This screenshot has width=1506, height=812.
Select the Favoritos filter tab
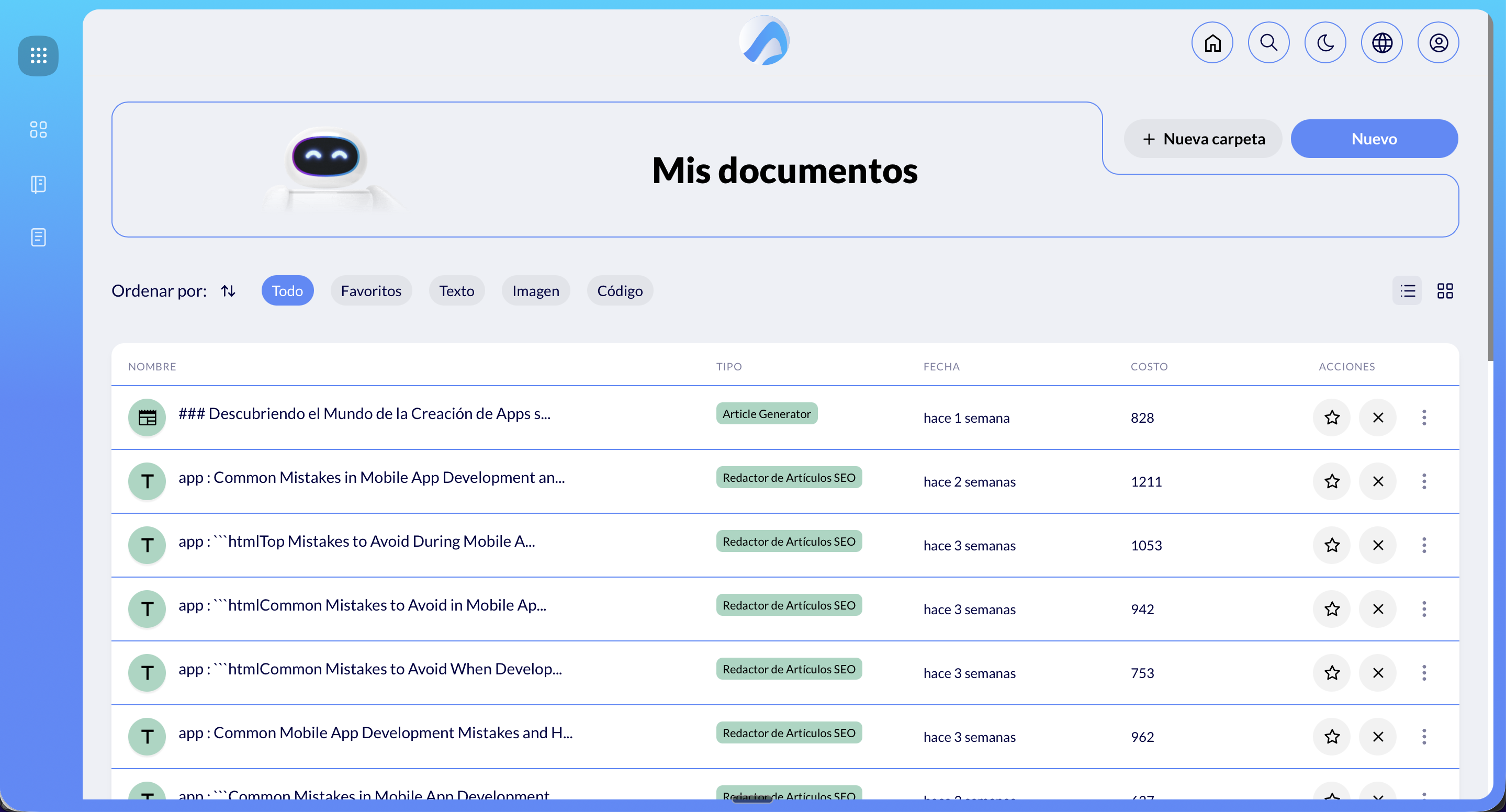pyautogui.click(x=370, y=290)
